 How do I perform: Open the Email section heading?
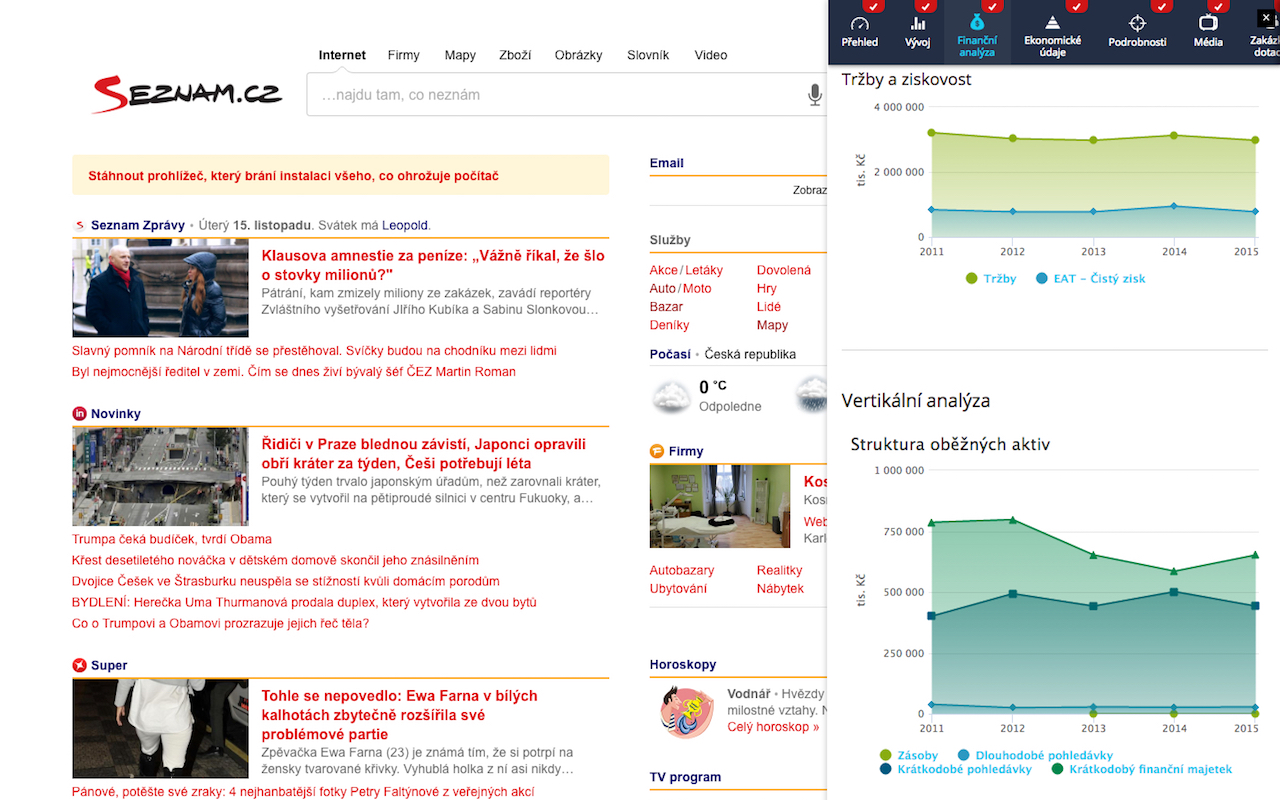[x=667, y=163]
